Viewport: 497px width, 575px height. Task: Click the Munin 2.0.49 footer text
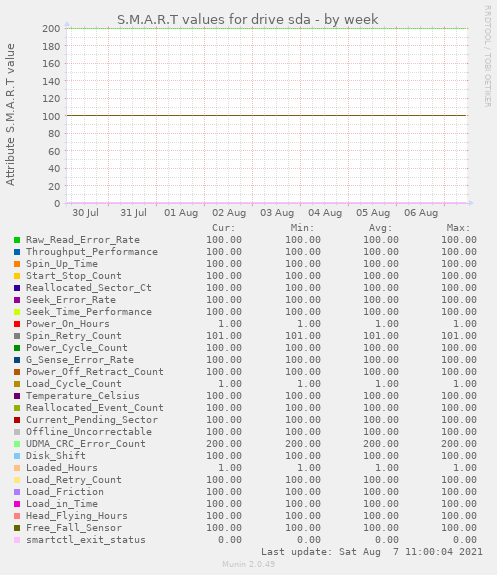click(x=248, y=564)
